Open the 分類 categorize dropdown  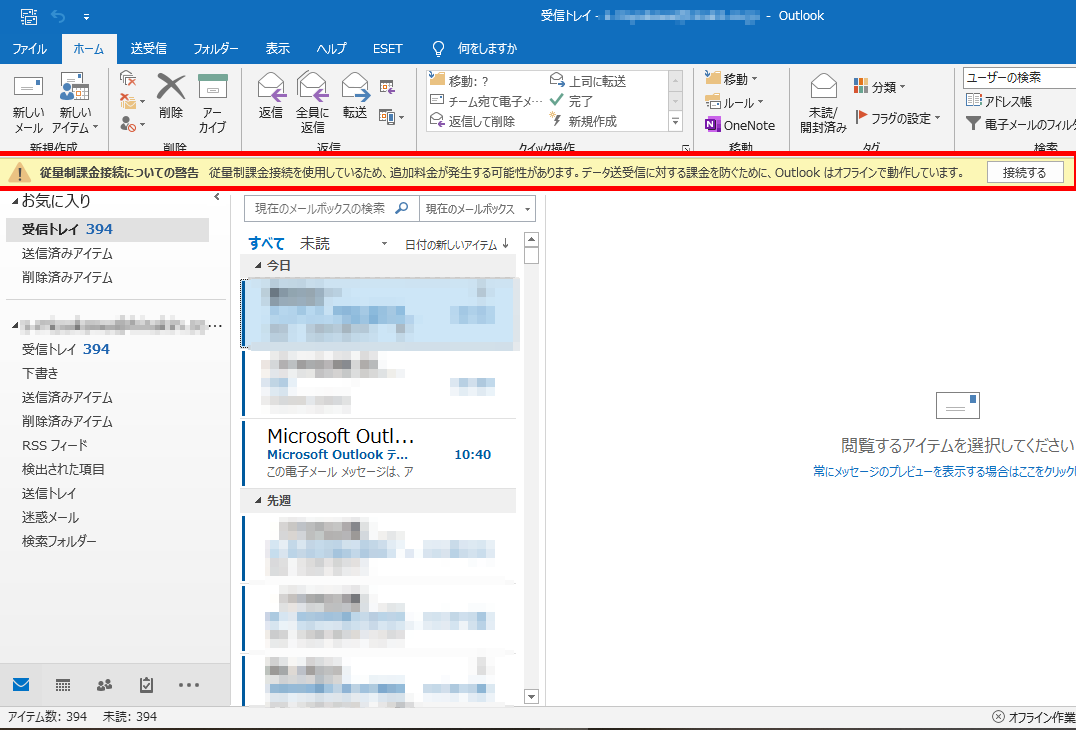point(880,87)
